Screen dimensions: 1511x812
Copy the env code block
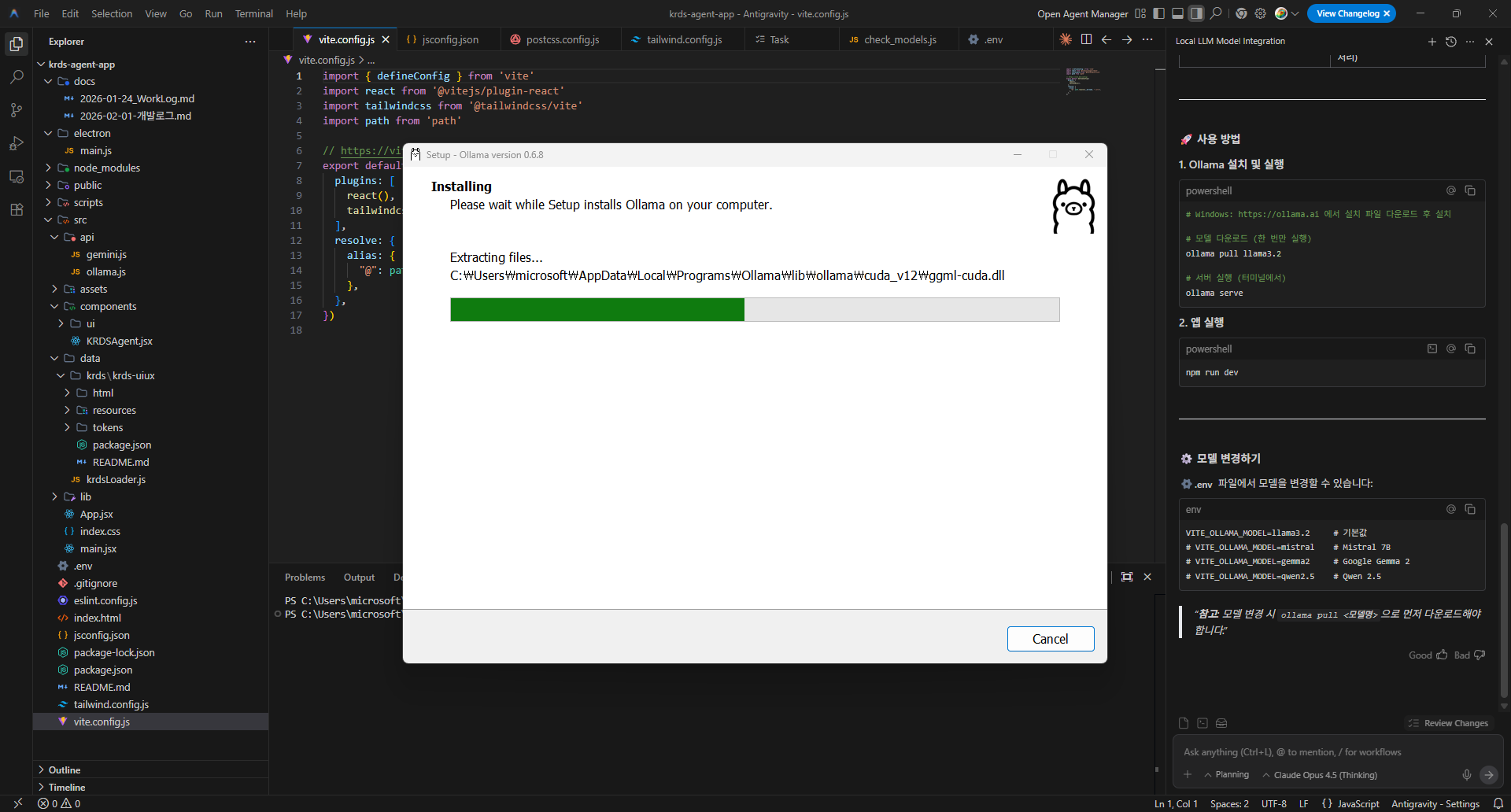tap(1469, 509)
